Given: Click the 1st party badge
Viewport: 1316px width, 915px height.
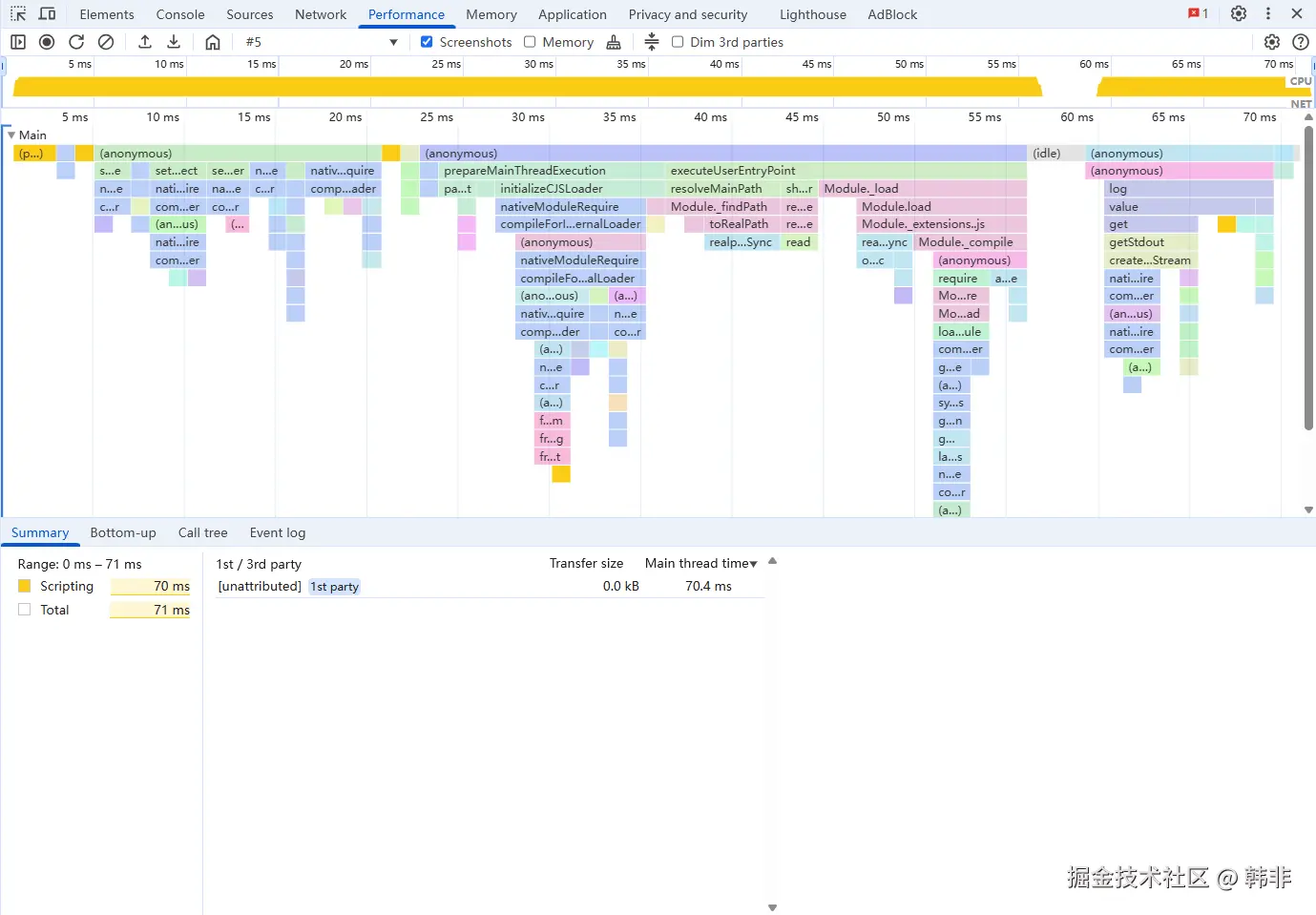Looking at the screenshot, I should (x=335, y=587).
